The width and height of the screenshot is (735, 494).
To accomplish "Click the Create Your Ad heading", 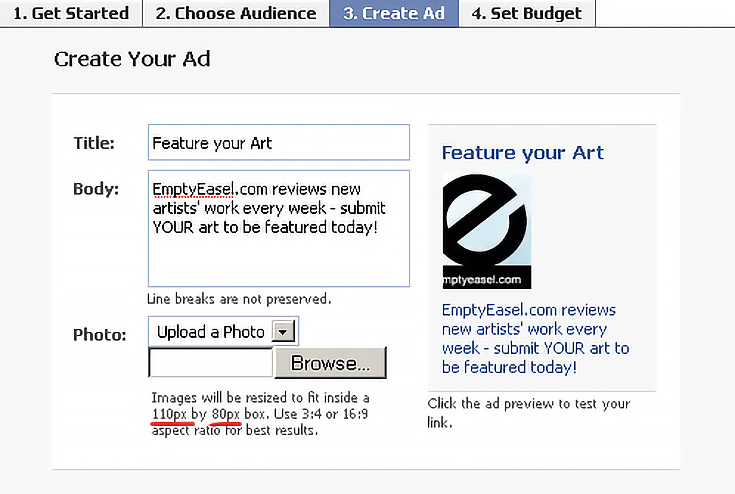I will 132,59.
